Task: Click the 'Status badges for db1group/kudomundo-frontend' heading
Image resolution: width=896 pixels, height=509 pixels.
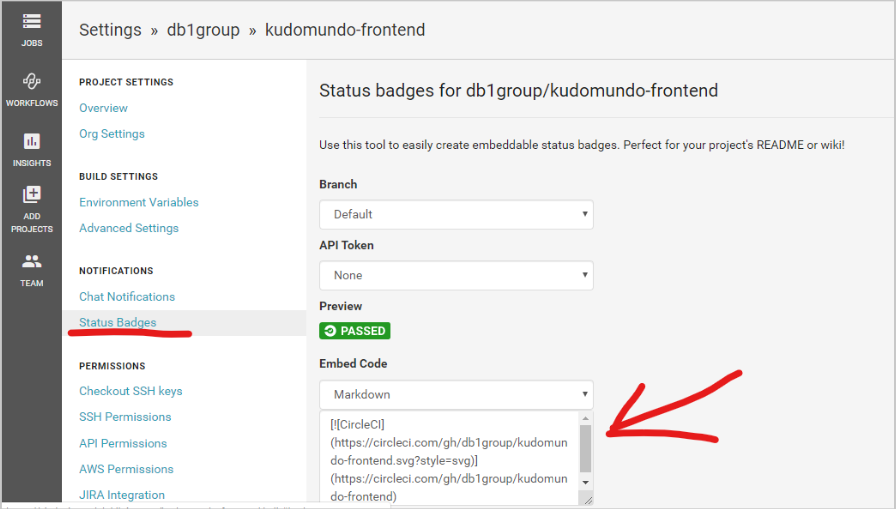Action: (518, 90)
